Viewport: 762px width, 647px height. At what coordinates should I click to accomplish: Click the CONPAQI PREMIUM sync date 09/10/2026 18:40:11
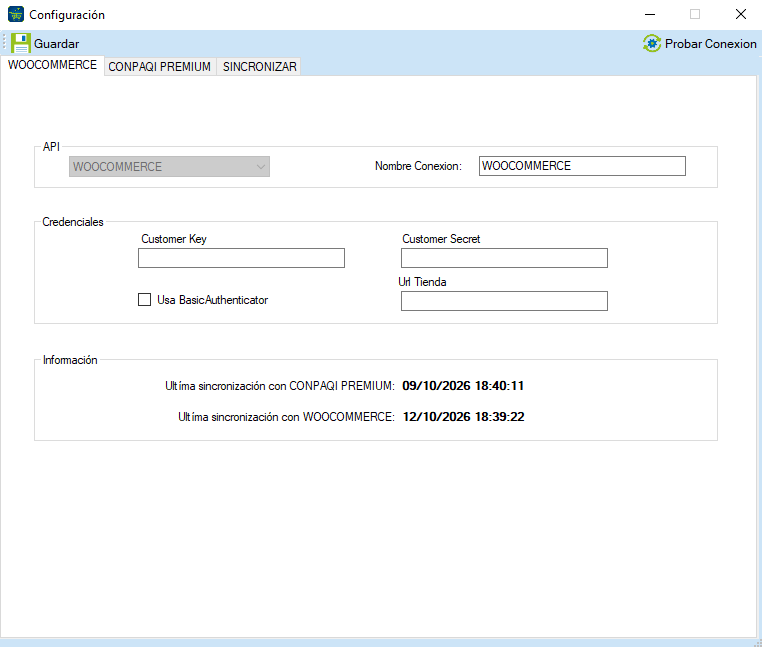pos(463,386)
